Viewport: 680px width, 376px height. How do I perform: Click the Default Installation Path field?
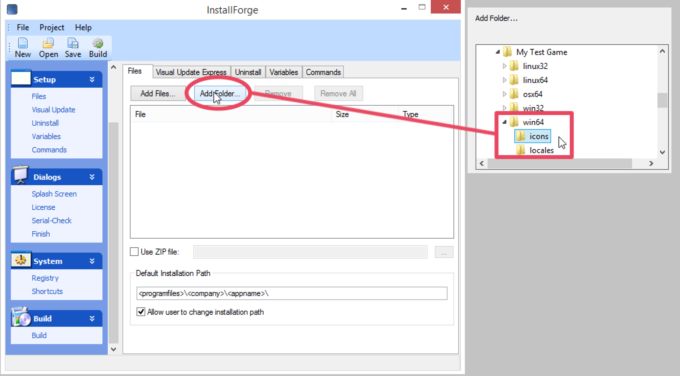tap(292, 293)
